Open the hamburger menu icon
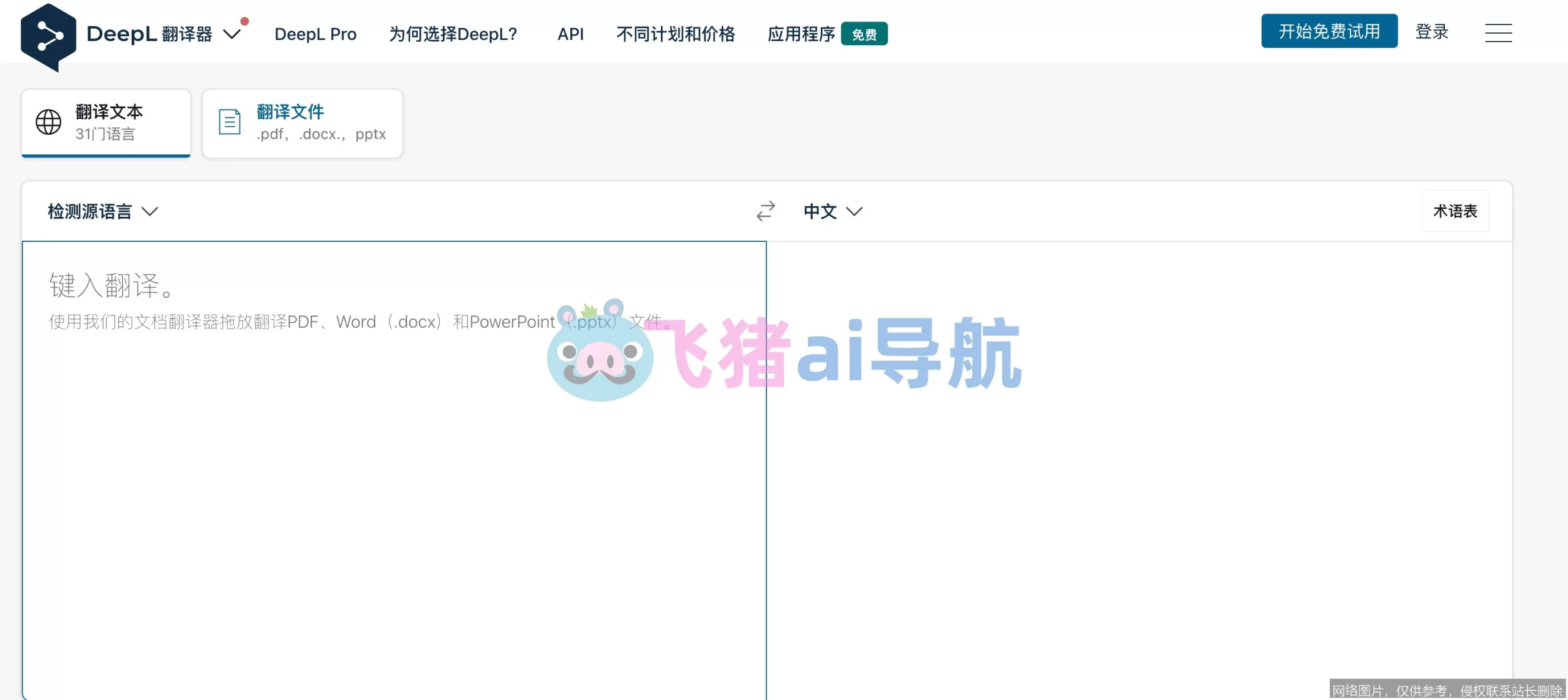Image resolution: width=1568 pixels, height=700 pixels. [x=1498, y=33]
